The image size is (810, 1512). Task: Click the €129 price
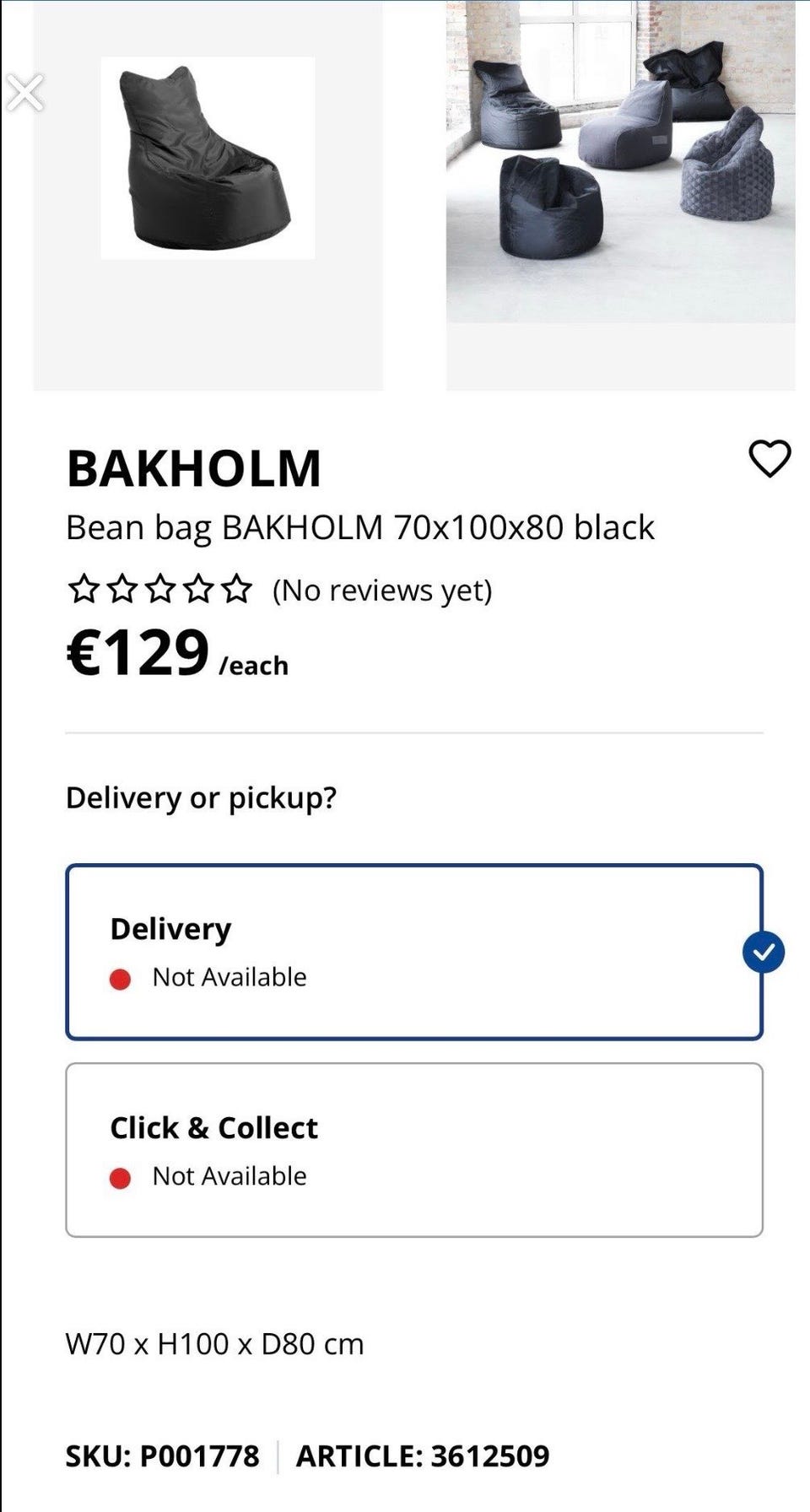tap(138, 654)
